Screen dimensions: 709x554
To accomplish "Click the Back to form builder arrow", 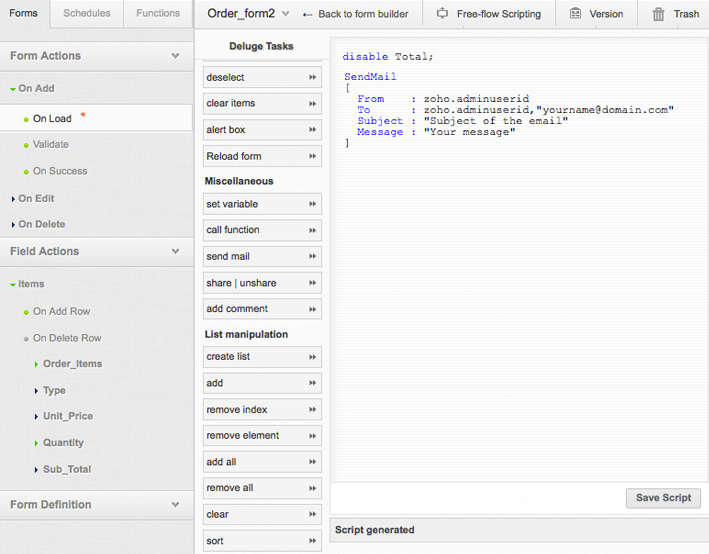I will click(307, 14).
